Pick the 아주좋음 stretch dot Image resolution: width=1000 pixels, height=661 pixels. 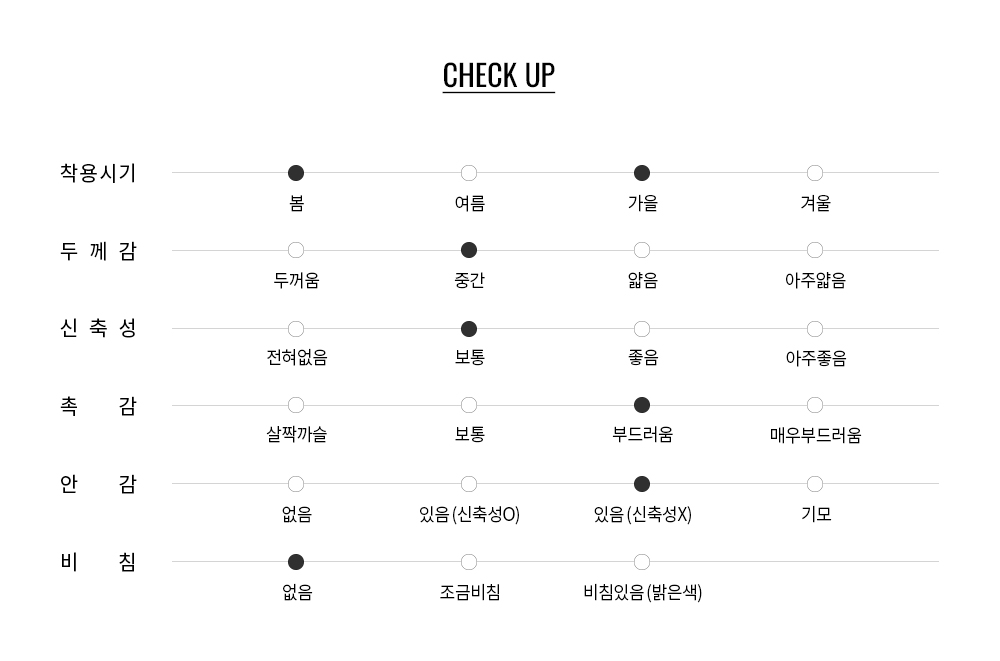(x=815, y=329)
